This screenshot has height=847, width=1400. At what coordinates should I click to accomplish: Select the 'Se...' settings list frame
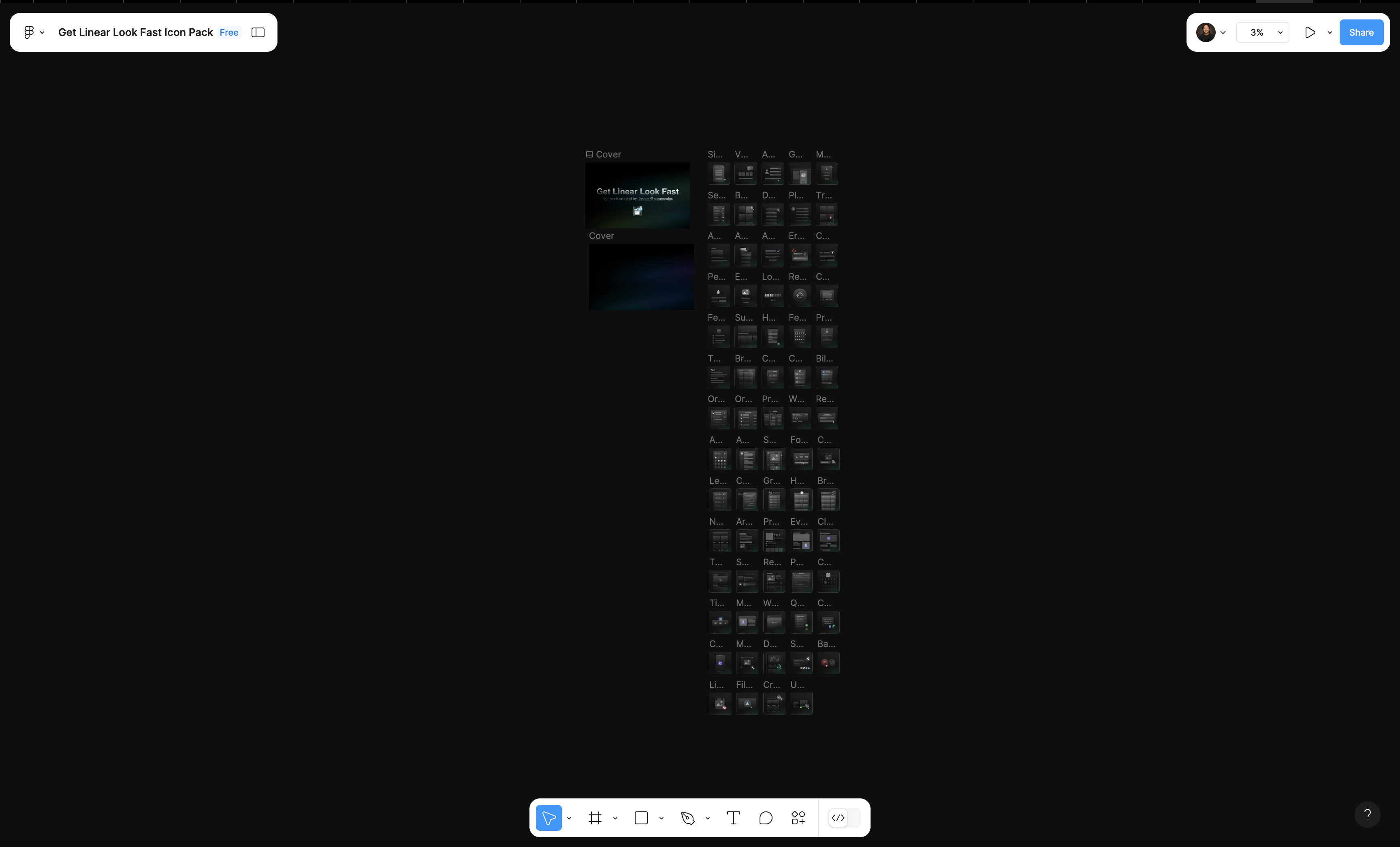pos(719,214)
